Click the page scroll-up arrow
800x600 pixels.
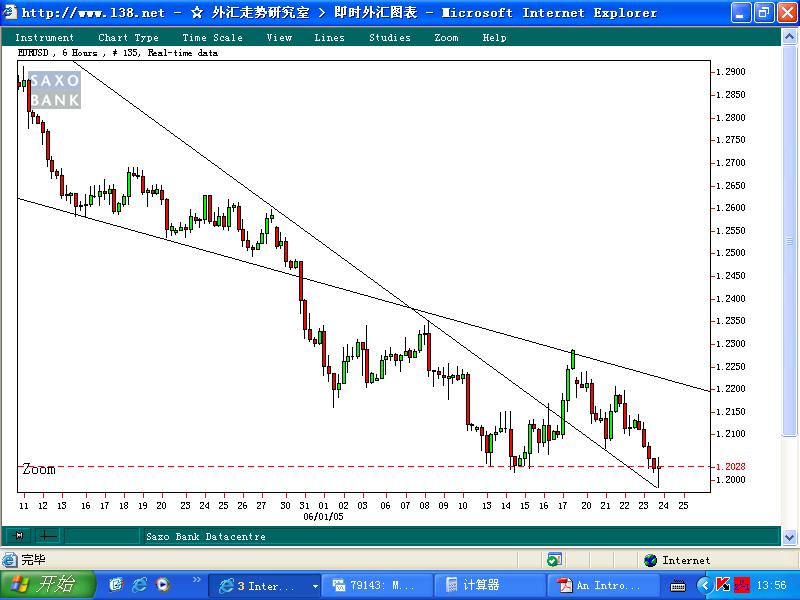point(789,36)
